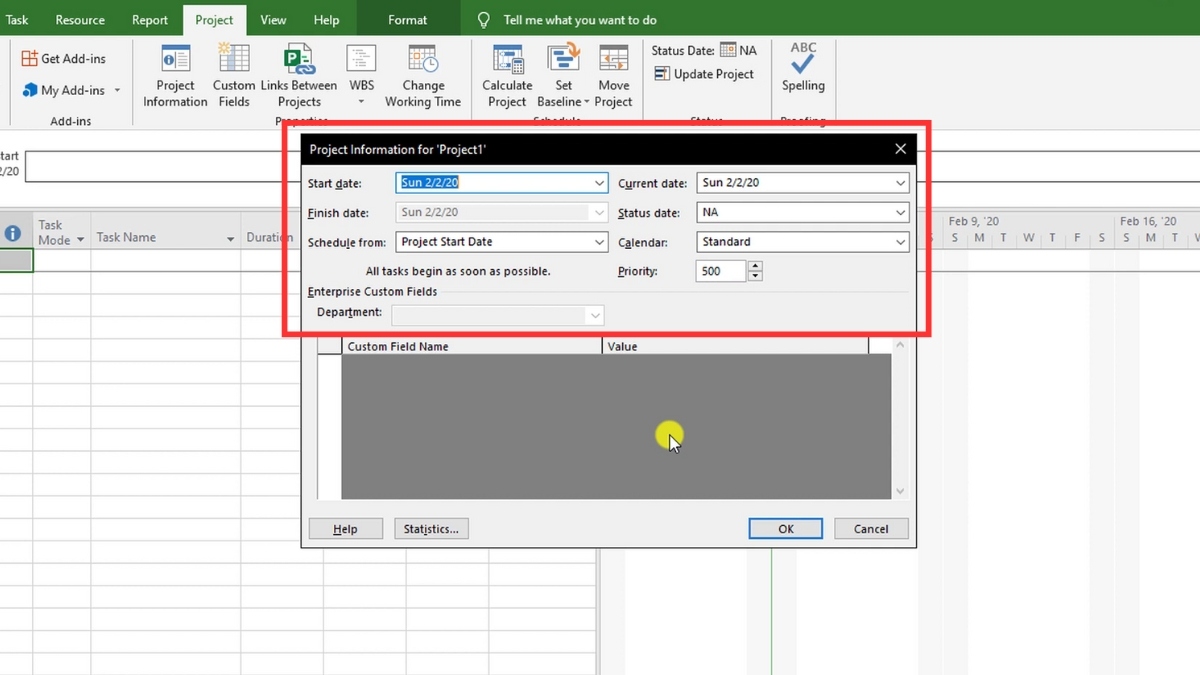Open the WBS menu
This screenshot has width=1200, height=675.
(362, 76)
